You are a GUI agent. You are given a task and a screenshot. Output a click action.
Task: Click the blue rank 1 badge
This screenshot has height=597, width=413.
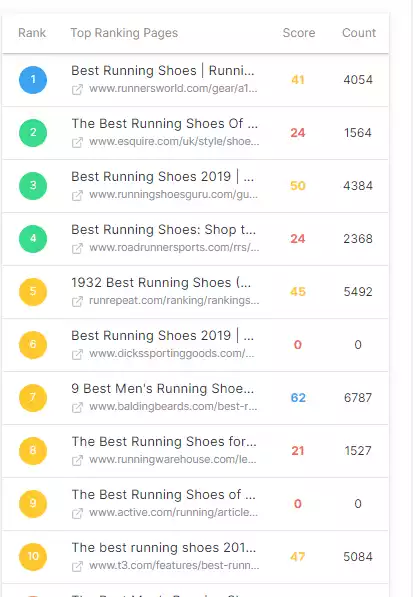[x=33, y=80]
